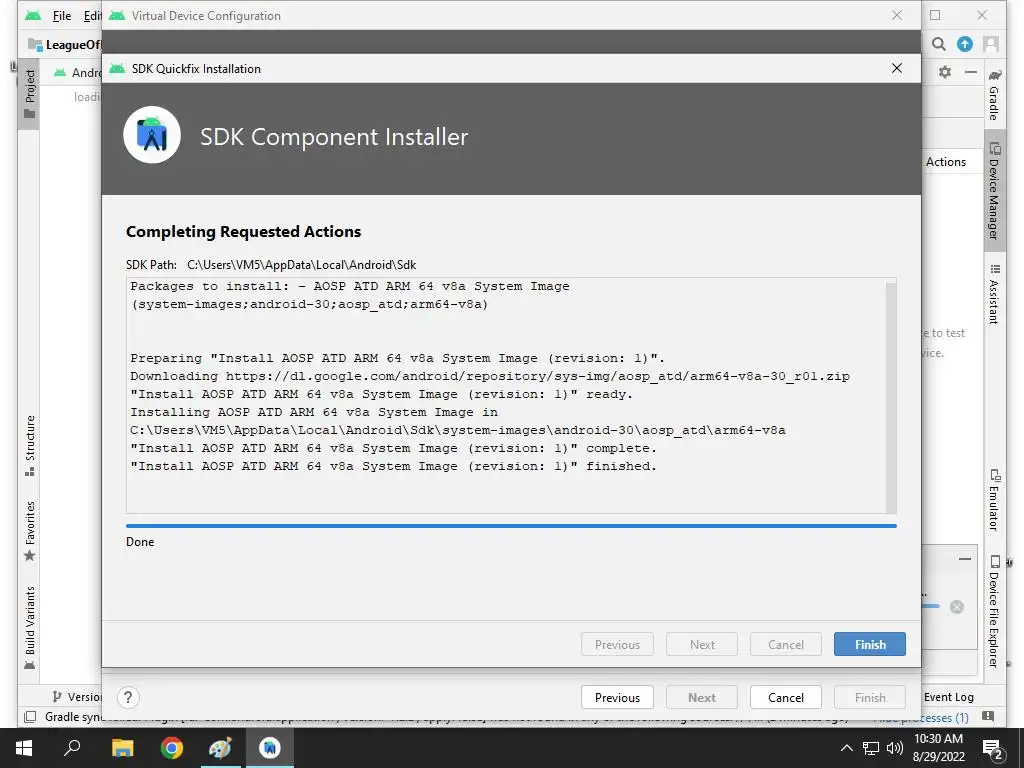
Task: Close the Virtual Device Configuration window
Action: pyautogui.click(x=897, y=15)
